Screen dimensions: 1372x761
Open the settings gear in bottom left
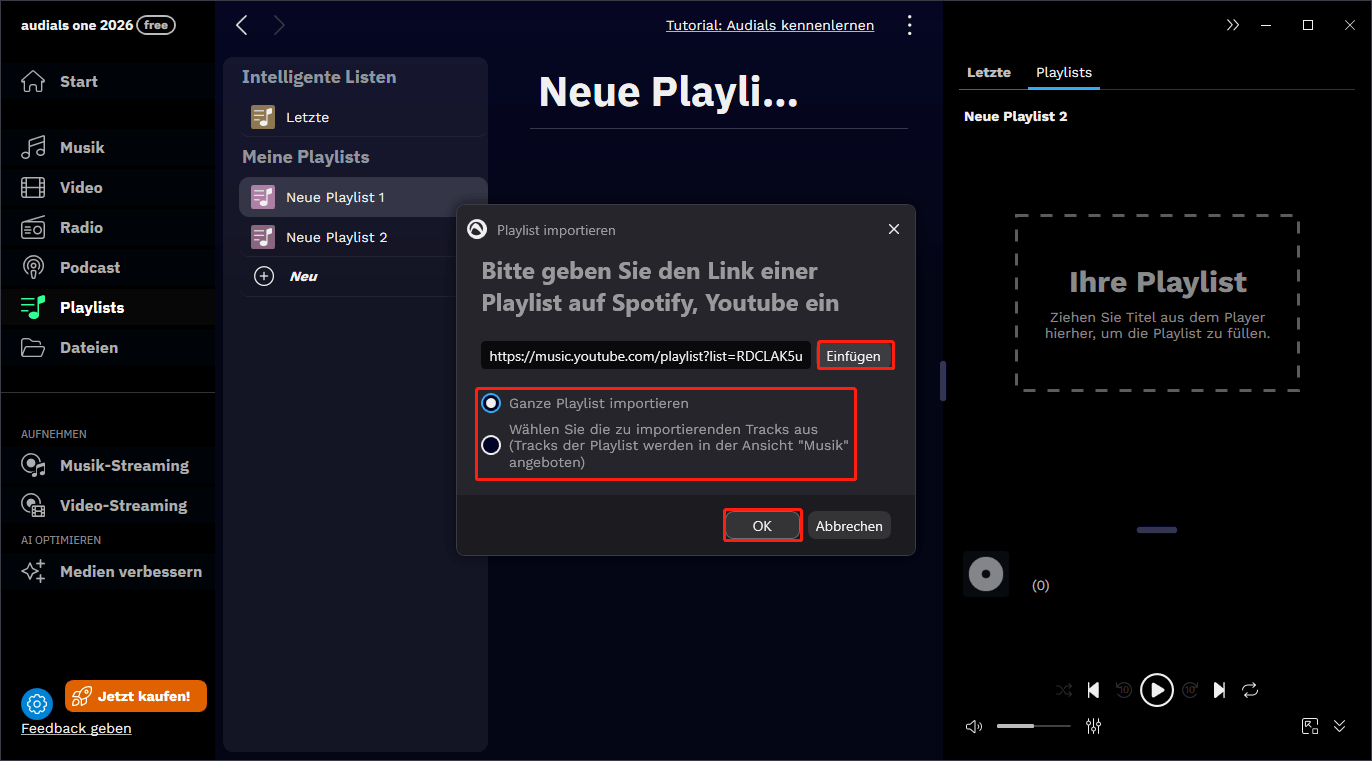pyautogui.click(x=37, y=704)
